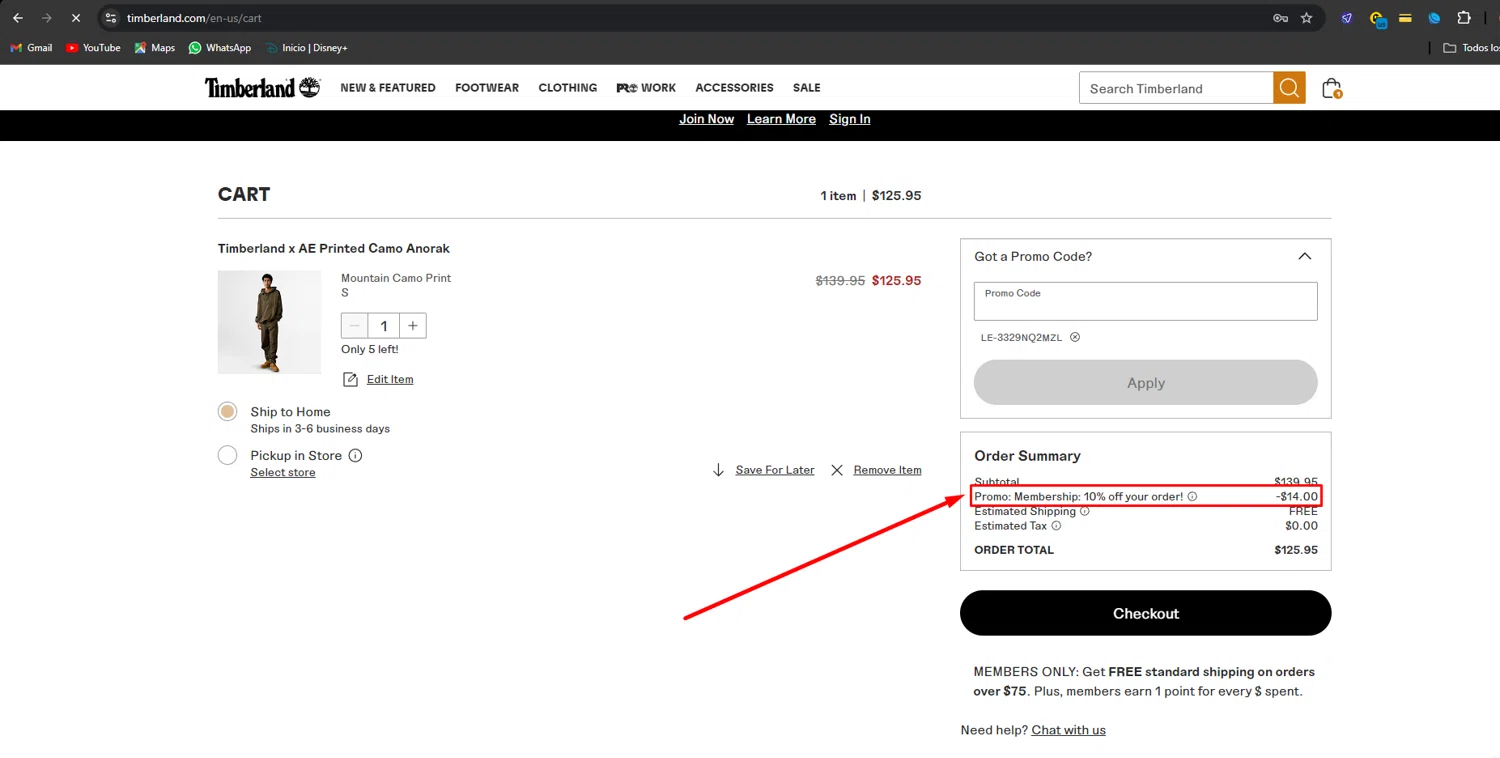Open YouTube bookmark

93,47
